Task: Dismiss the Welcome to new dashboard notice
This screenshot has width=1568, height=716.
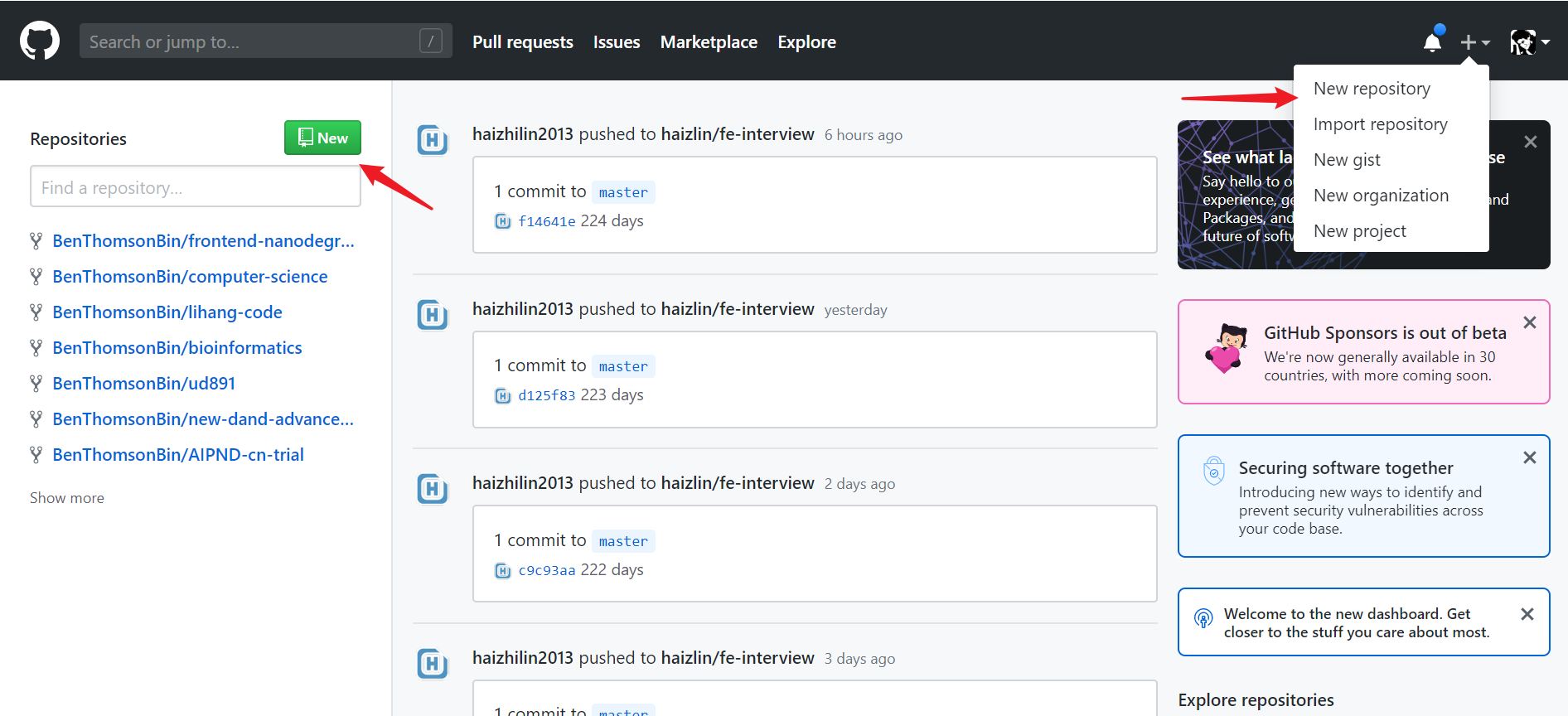Action: [x=1527, y=614]
